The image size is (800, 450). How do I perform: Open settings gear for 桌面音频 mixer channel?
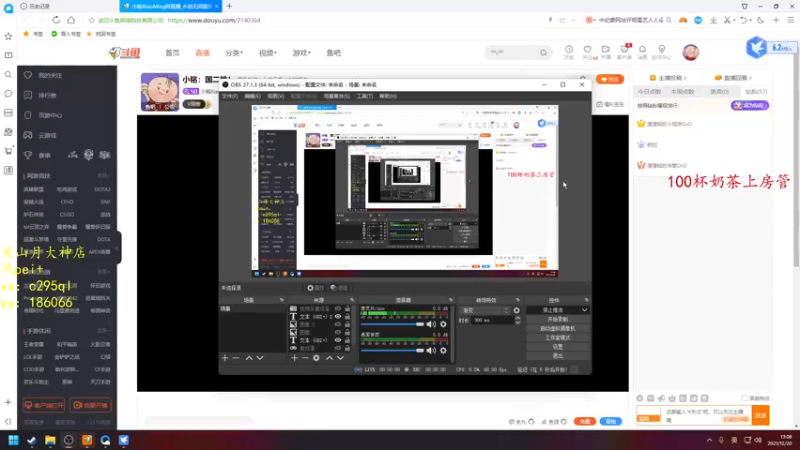(443, 351)
